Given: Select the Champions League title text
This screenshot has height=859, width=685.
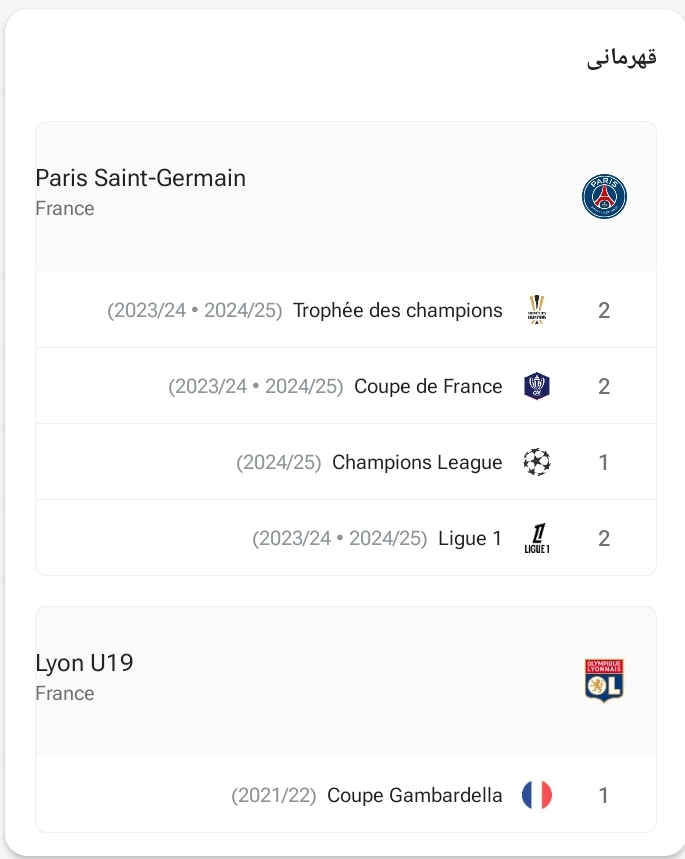Looking at the screenshot, I should tap(417, 462).
